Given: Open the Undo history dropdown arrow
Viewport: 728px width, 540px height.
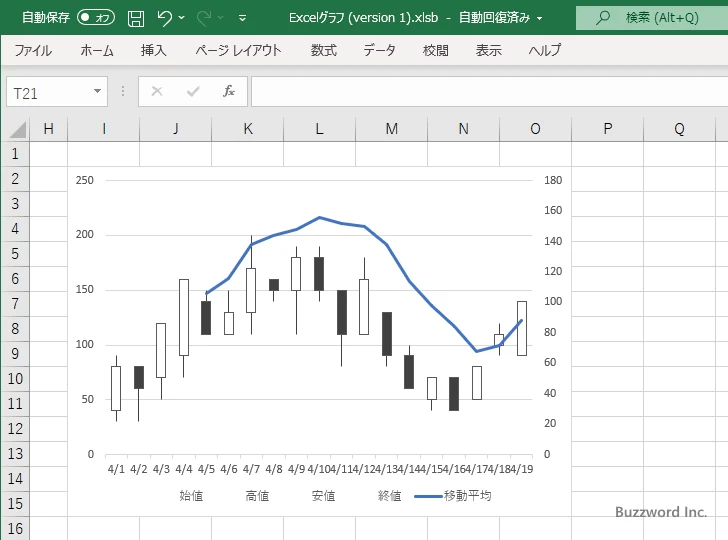Looking at the screenshot, I should pyautogui.click(x=182, y=18).
